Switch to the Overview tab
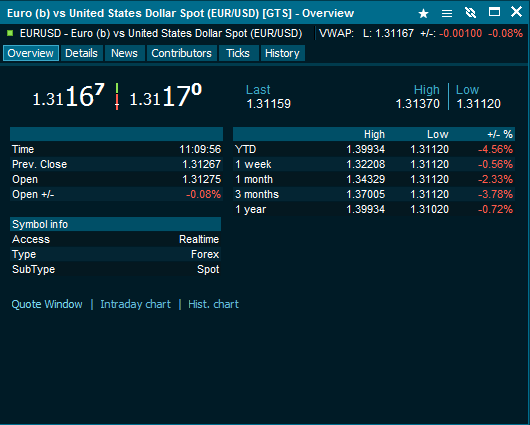The image size is (530, 425). 31,53
